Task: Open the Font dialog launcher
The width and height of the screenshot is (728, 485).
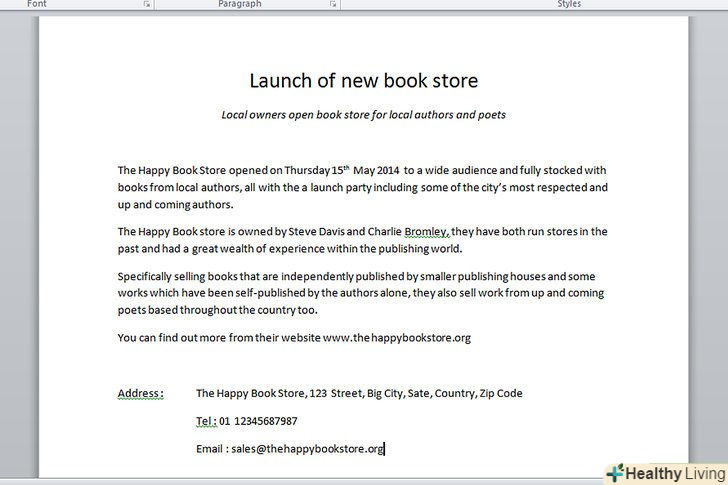Action: 147,4
